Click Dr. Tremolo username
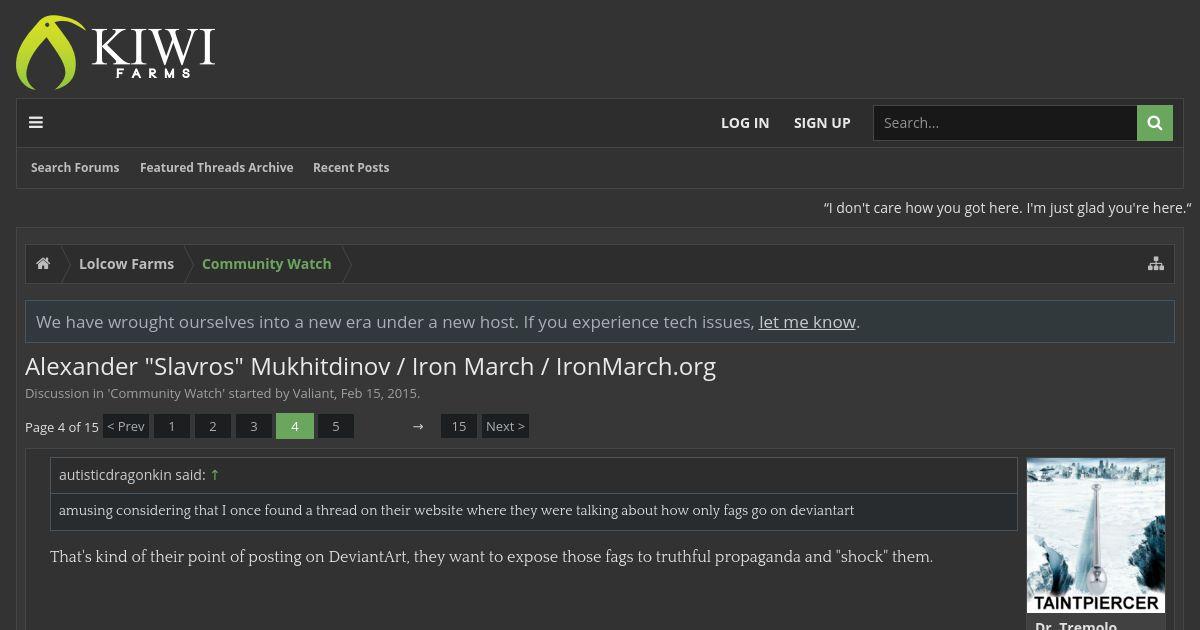 1076,626
